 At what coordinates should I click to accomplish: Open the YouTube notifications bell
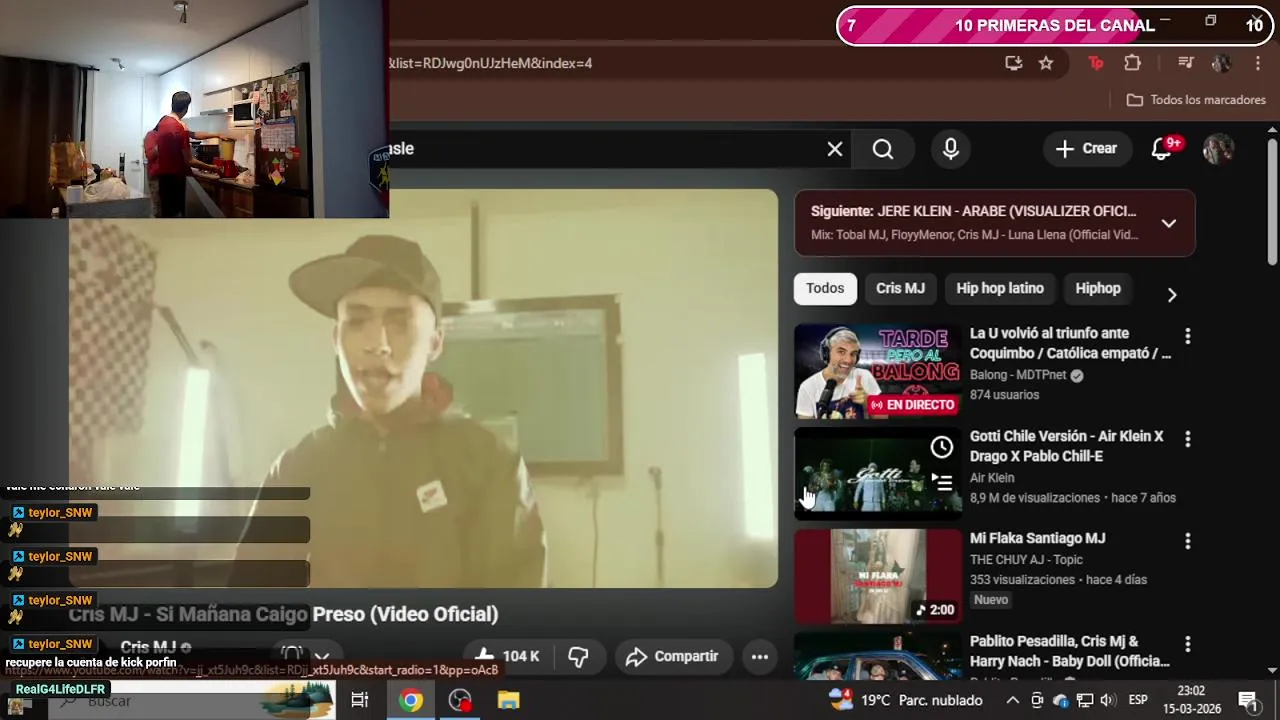pyautogui.click(x=1162, y=149)
